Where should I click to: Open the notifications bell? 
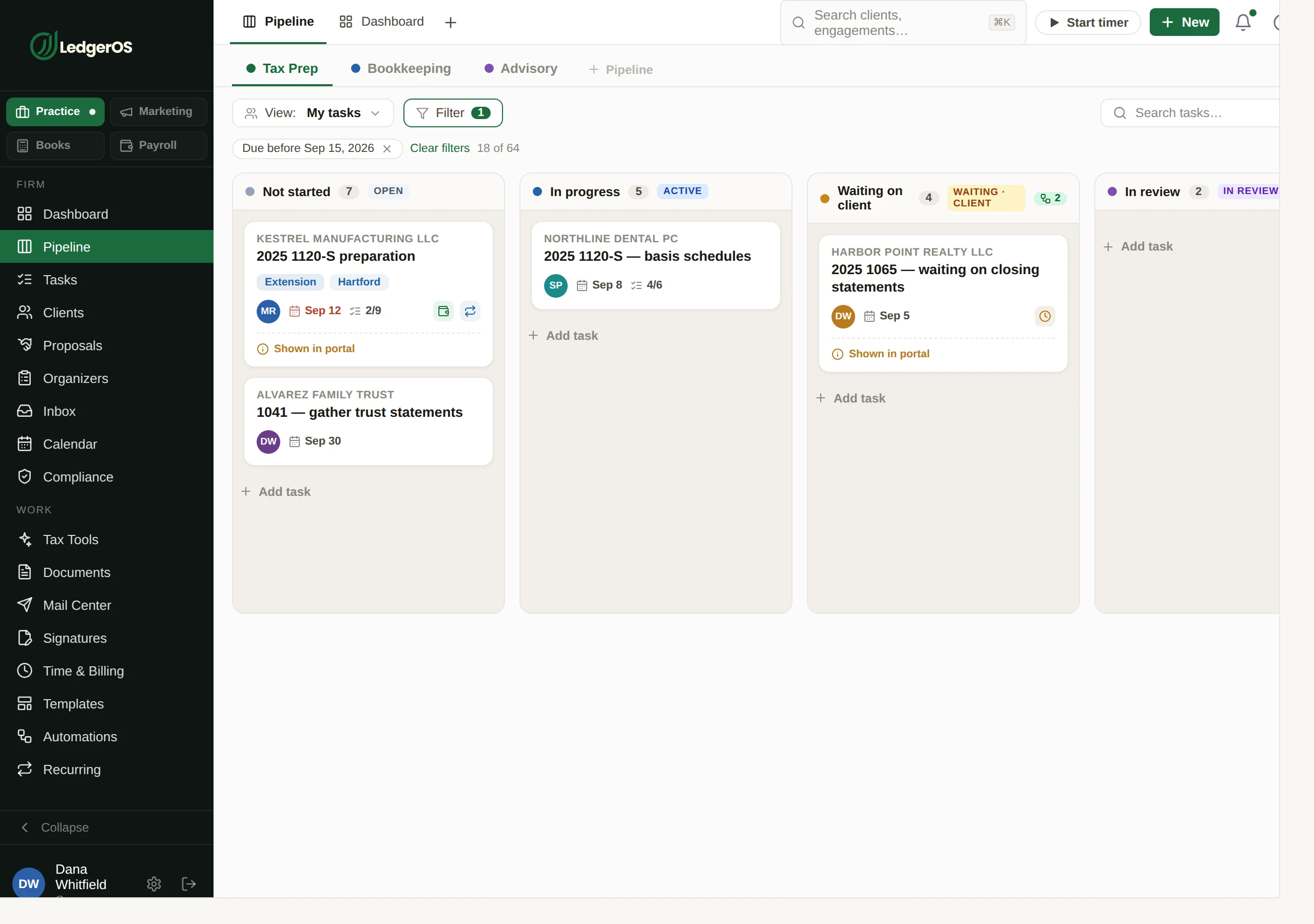pyautogui.click(x=1243, y=22)
